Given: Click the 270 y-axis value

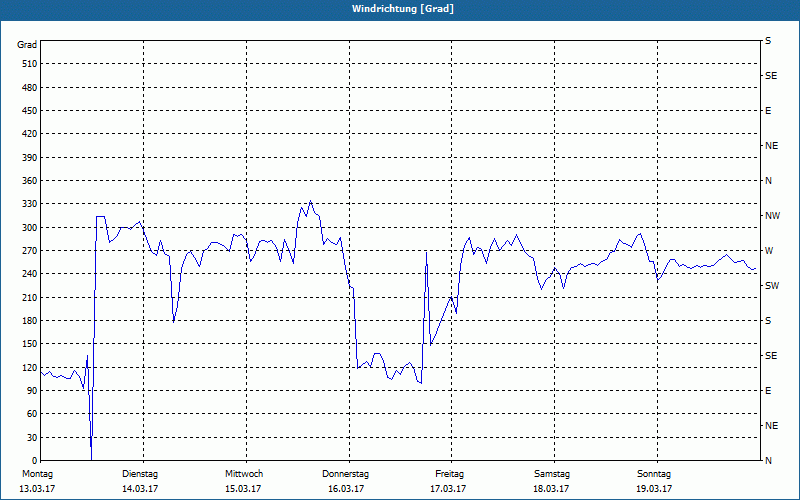Looking at the screenshot, I should 30,251.
